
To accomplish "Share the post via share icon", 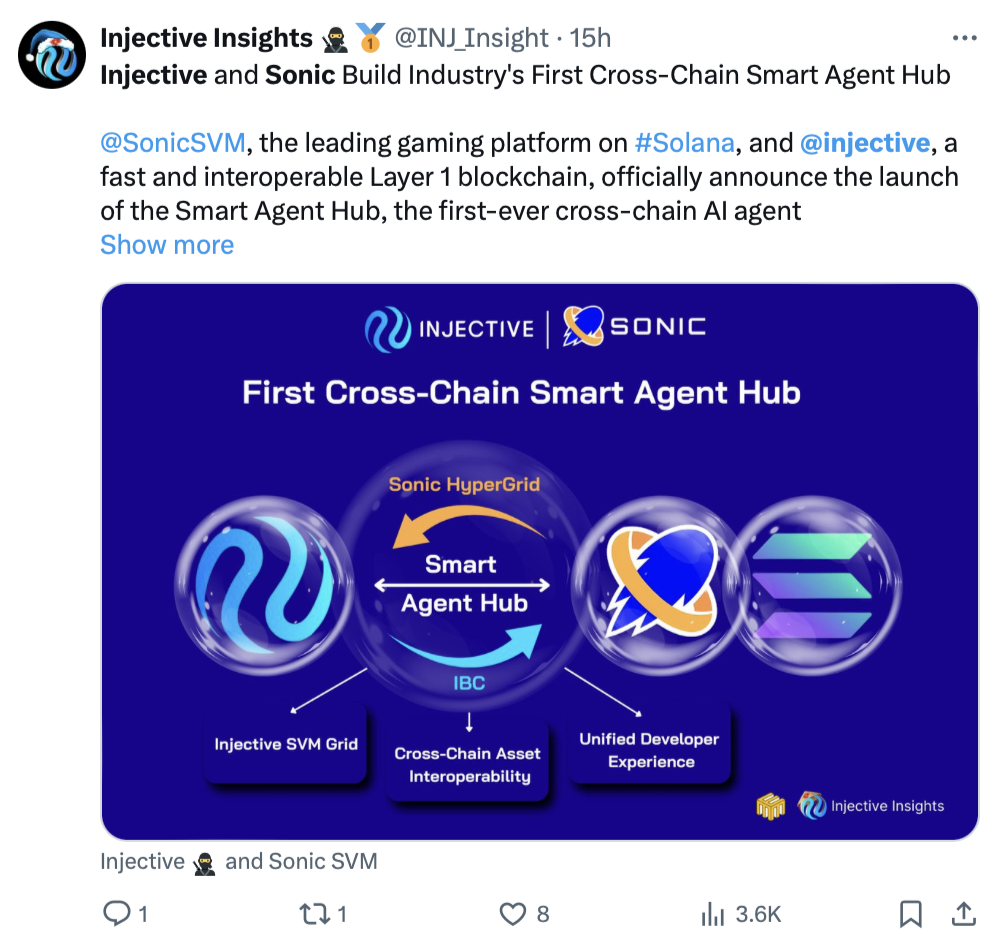I will pos(962,913).
